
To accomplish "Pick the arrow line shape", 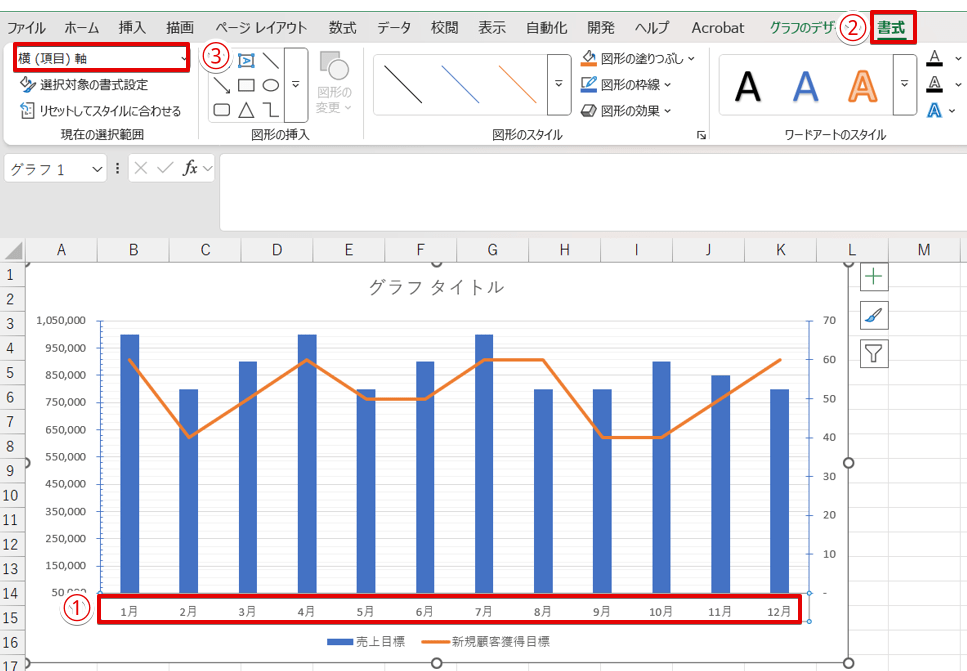I will pos(222,85).
